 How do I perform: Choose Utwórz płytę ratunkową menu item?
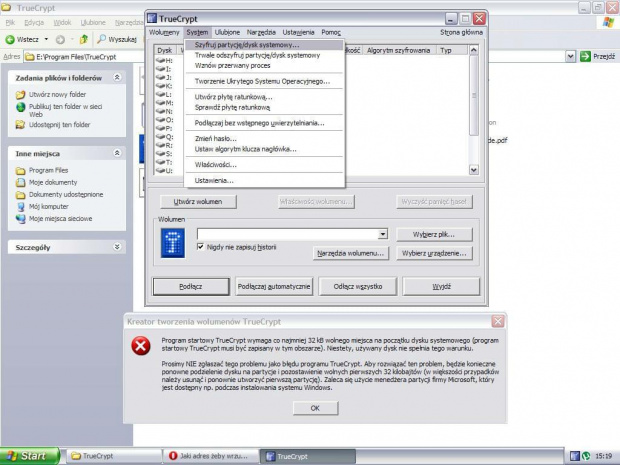point(265,97)
